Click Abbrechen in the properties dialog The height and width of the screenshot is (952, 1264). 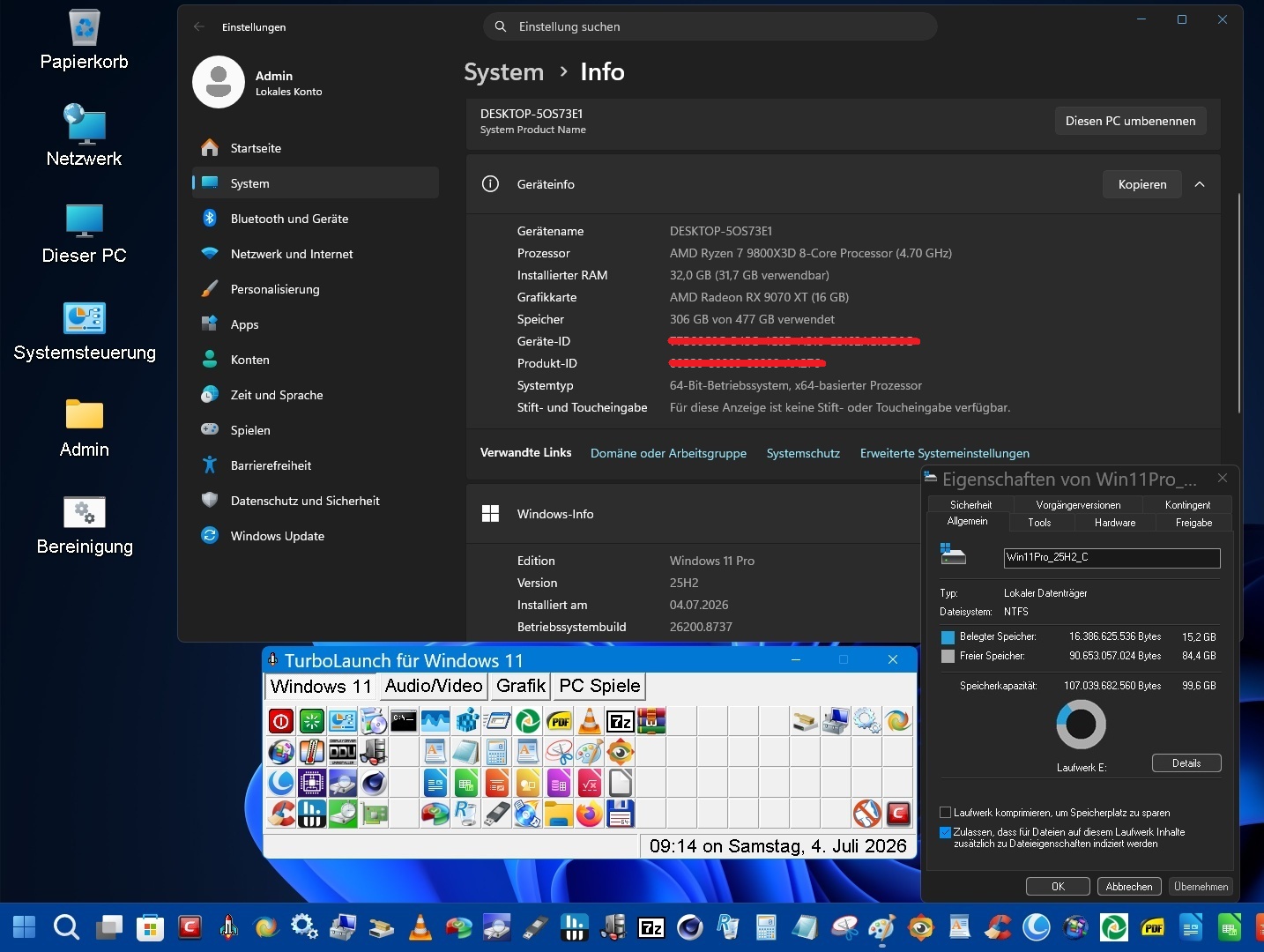(x=1129, y=887)
